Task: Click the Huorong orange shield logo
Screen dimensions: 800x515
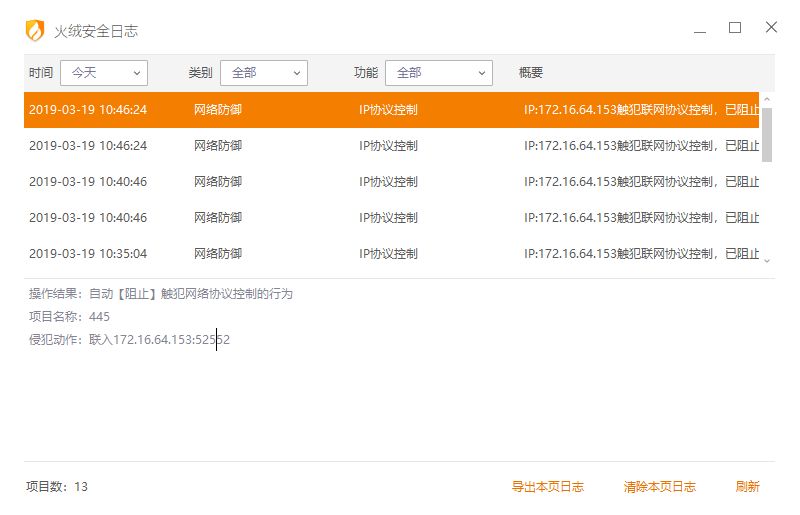Action: [35, 30]
